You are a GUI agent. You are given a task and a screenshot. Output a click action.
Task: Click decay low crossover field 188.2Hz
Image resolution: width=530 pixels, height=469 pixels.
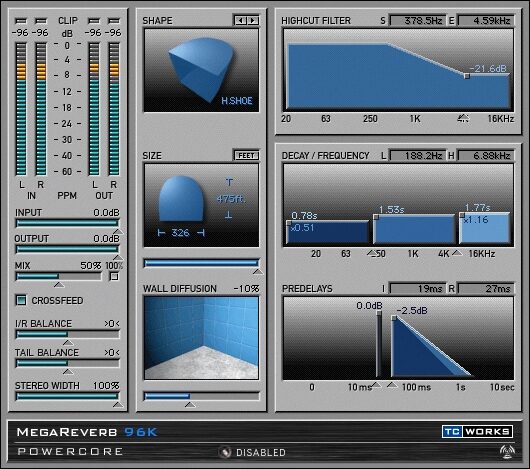tap(418, 155)
